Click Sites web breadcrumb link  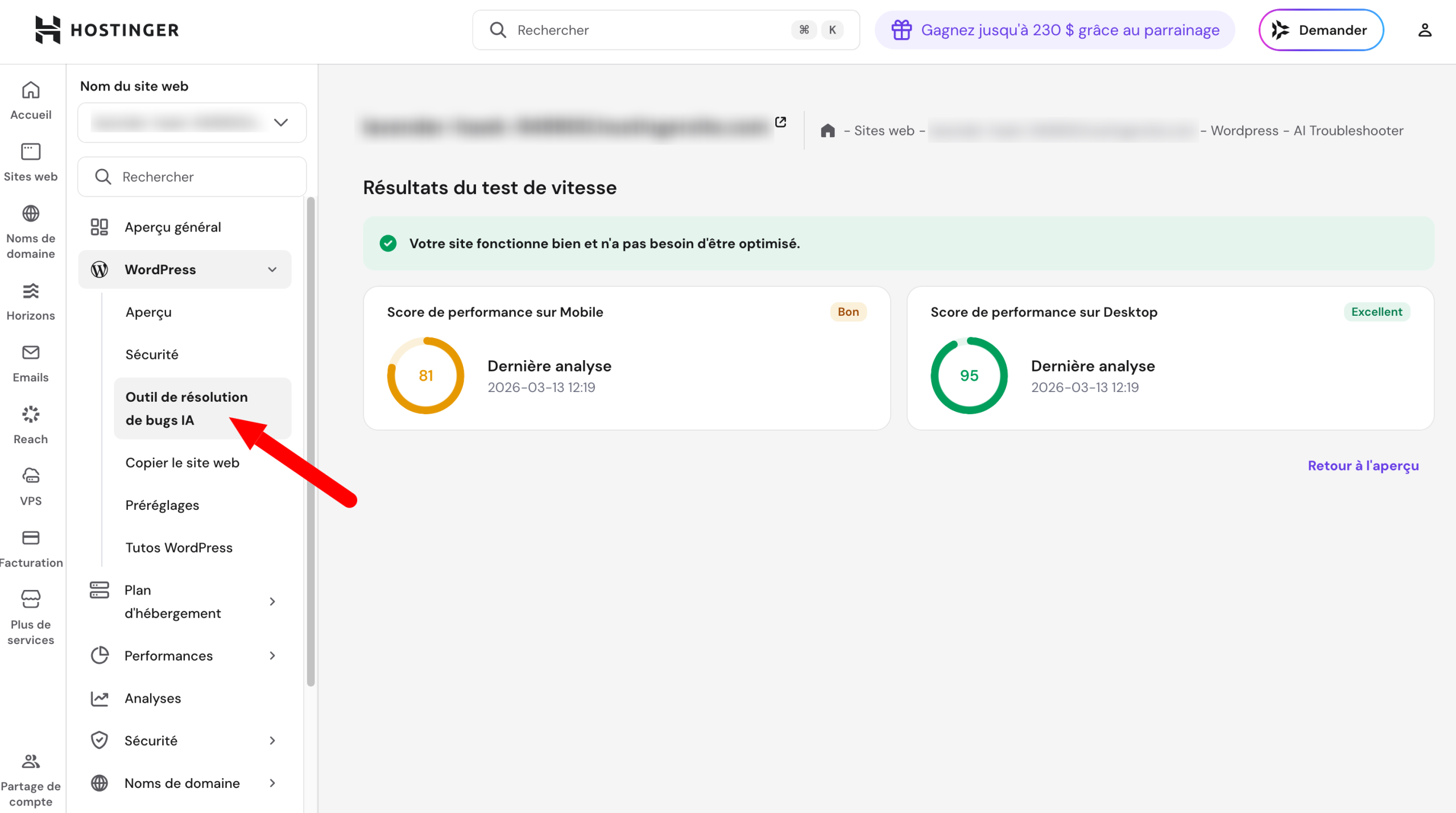click(884, 131)
